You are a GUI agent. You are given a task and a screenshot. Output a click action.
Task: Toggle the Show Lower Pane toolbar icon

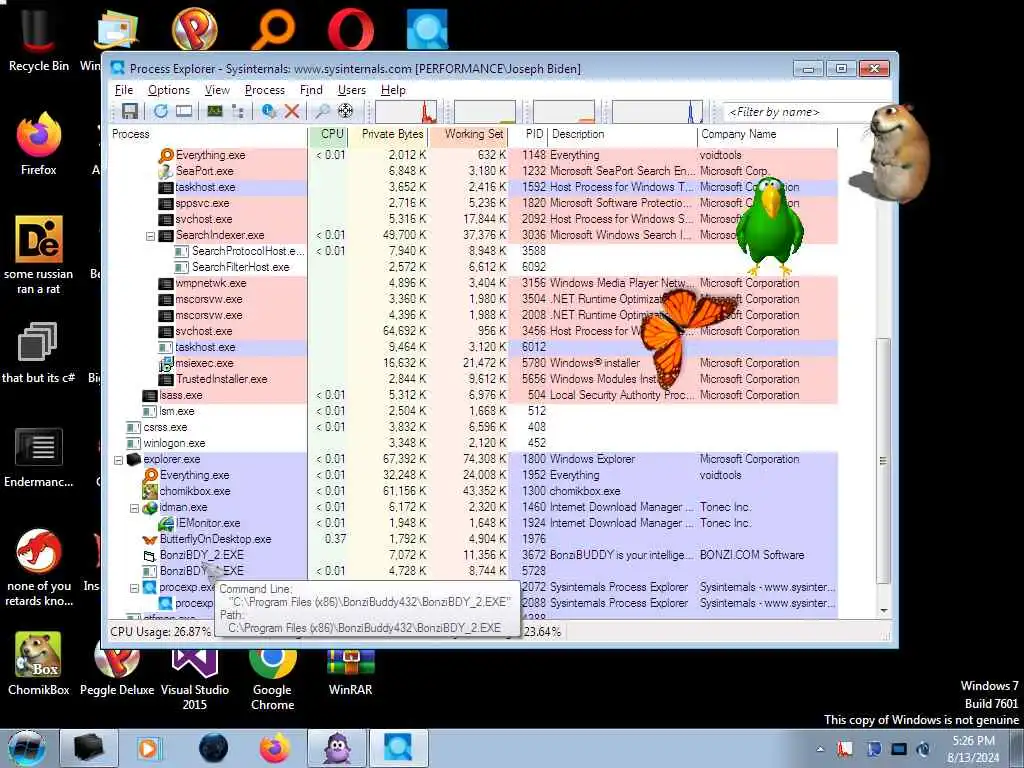tap(184, 112)
